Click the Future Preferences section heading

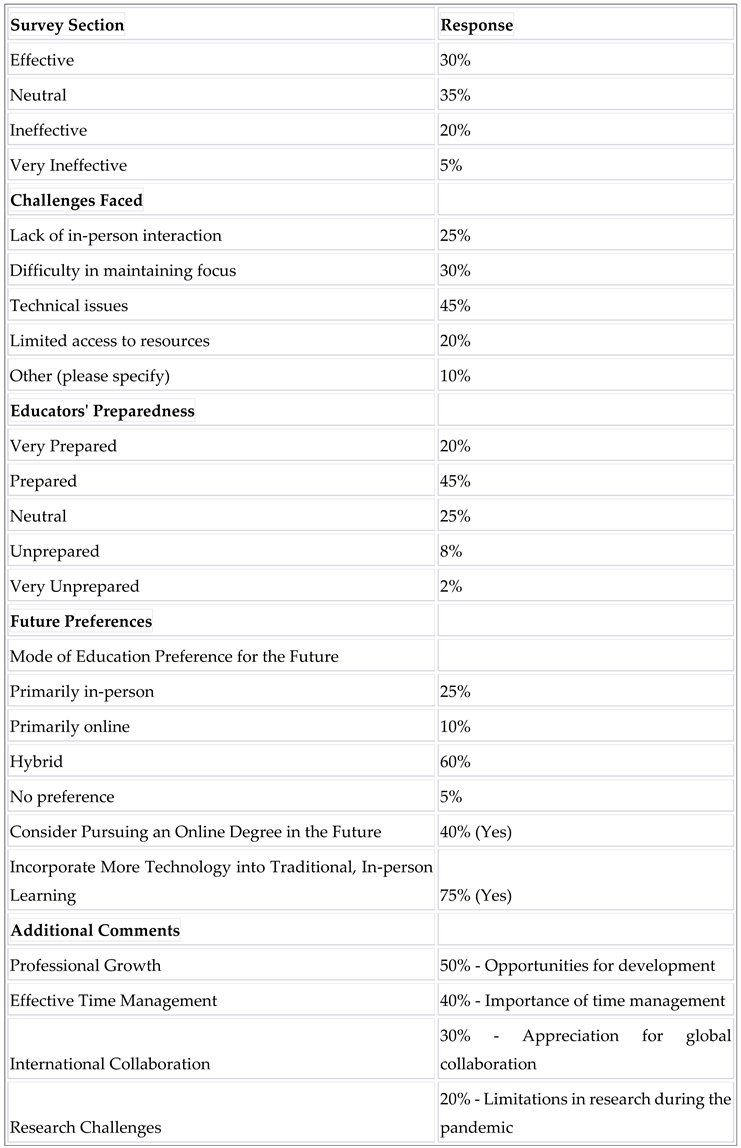[81, 621]
